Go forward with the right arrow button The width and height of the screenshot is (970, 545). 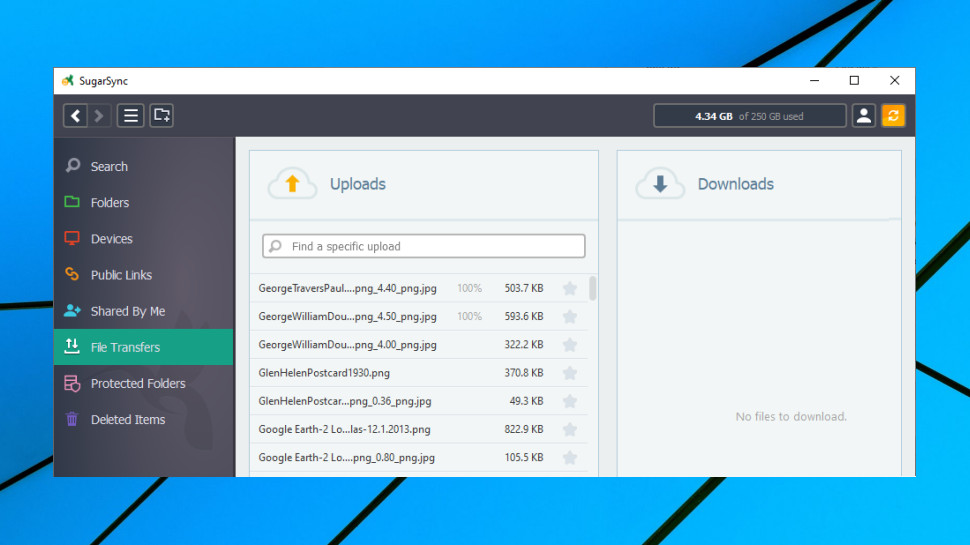pyautogui.click(x=98, y=116)
